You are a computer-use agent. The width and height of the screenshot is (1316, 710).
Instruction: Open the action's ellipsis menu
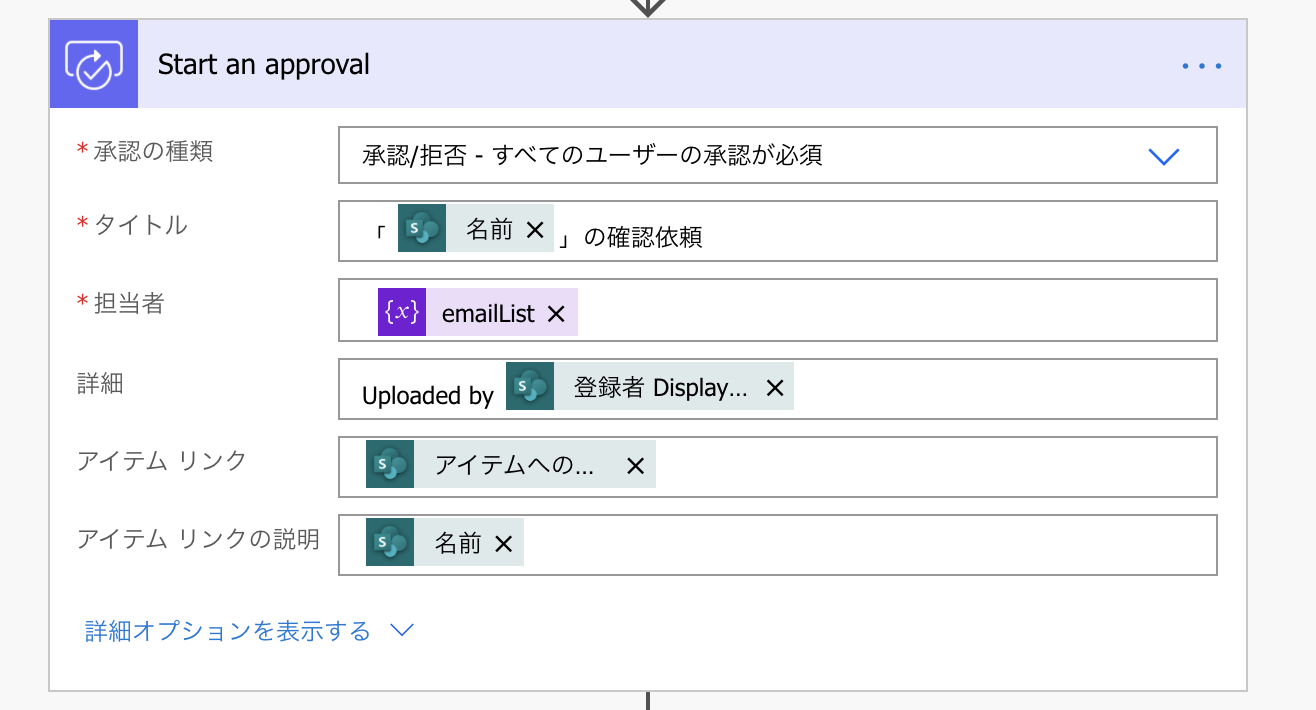click(x=1200, y=64)
